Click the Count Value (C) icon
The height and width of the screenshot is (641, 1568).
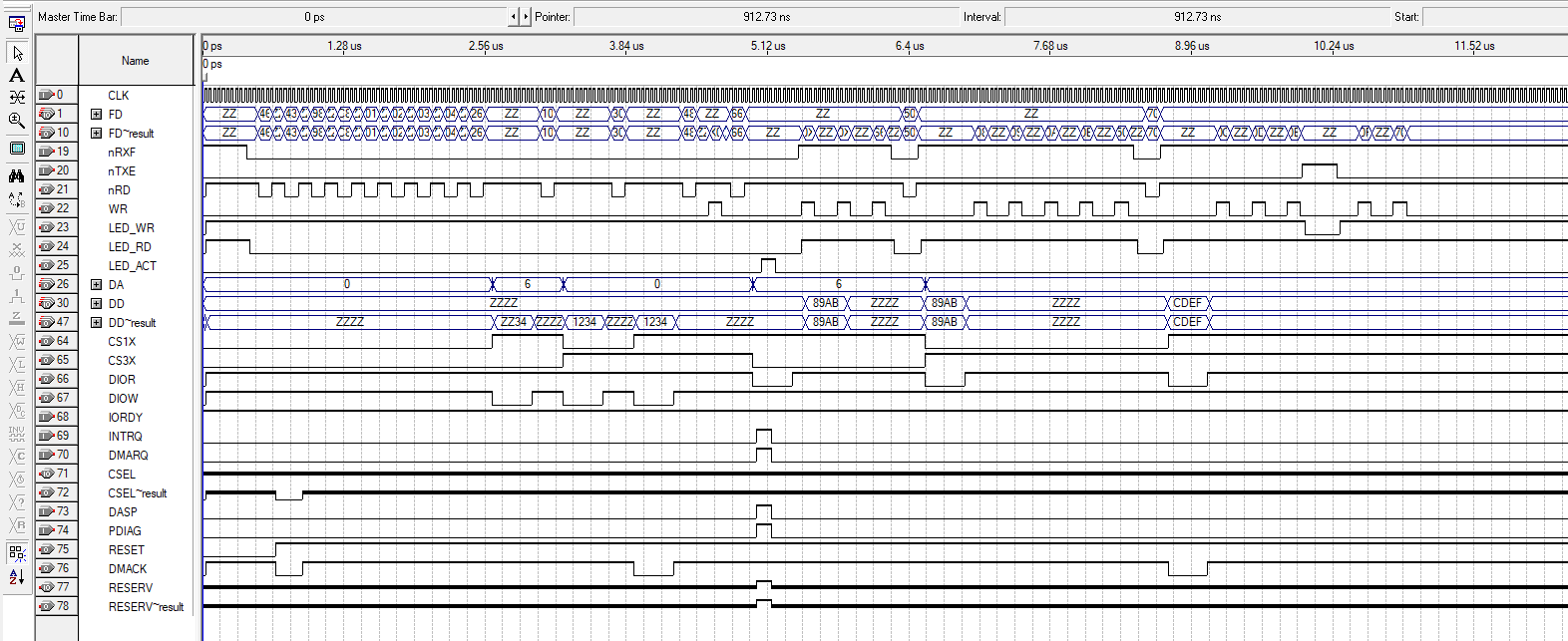point(17,456)
